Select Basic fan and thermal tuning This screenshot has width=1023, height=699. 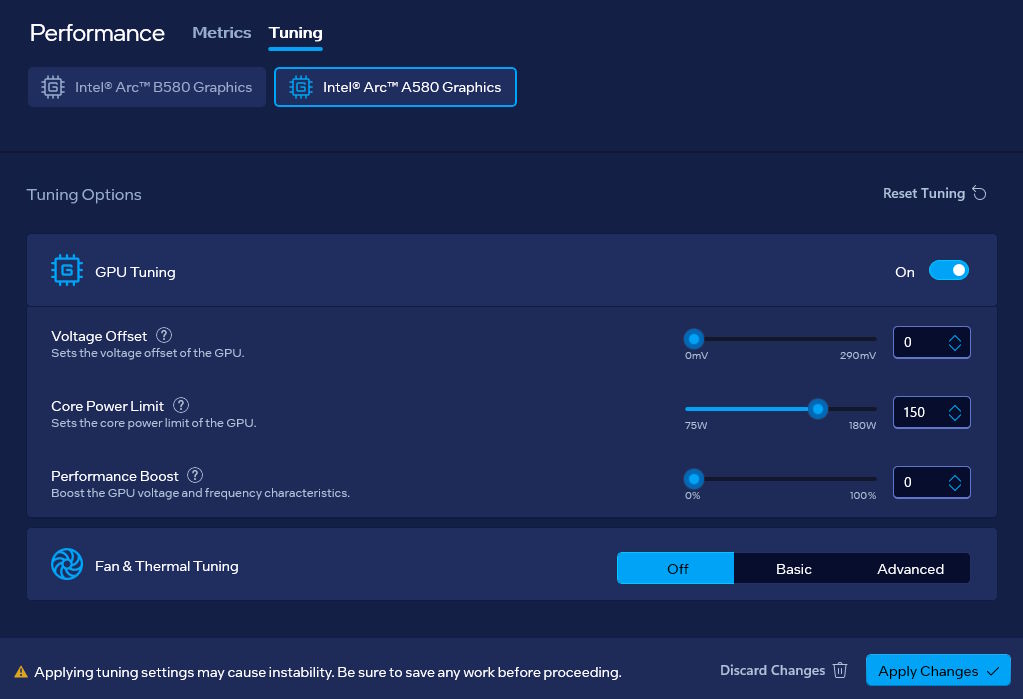point(793,568)
